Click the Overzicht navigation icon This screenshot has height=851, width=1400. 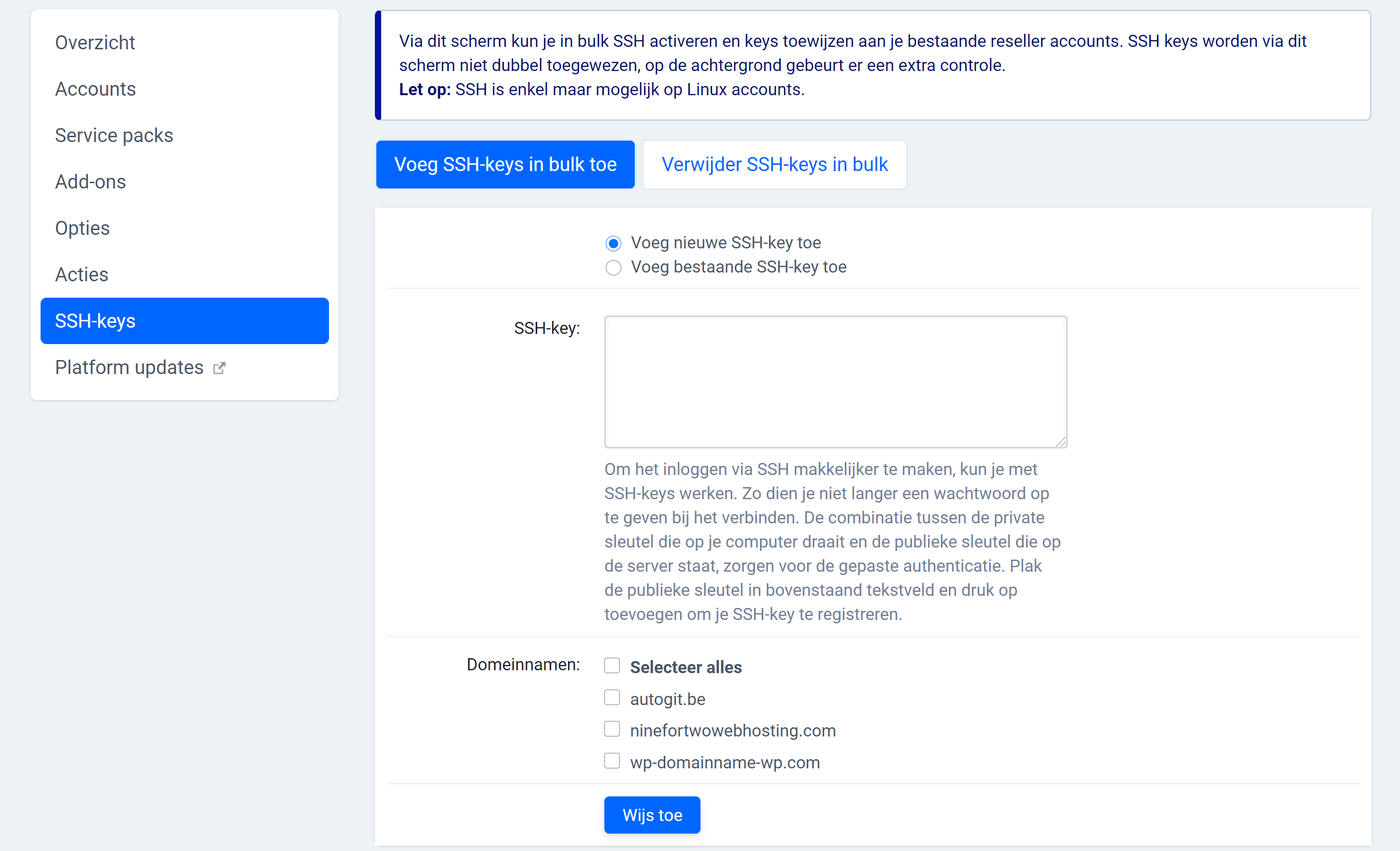tap(96, 41)
